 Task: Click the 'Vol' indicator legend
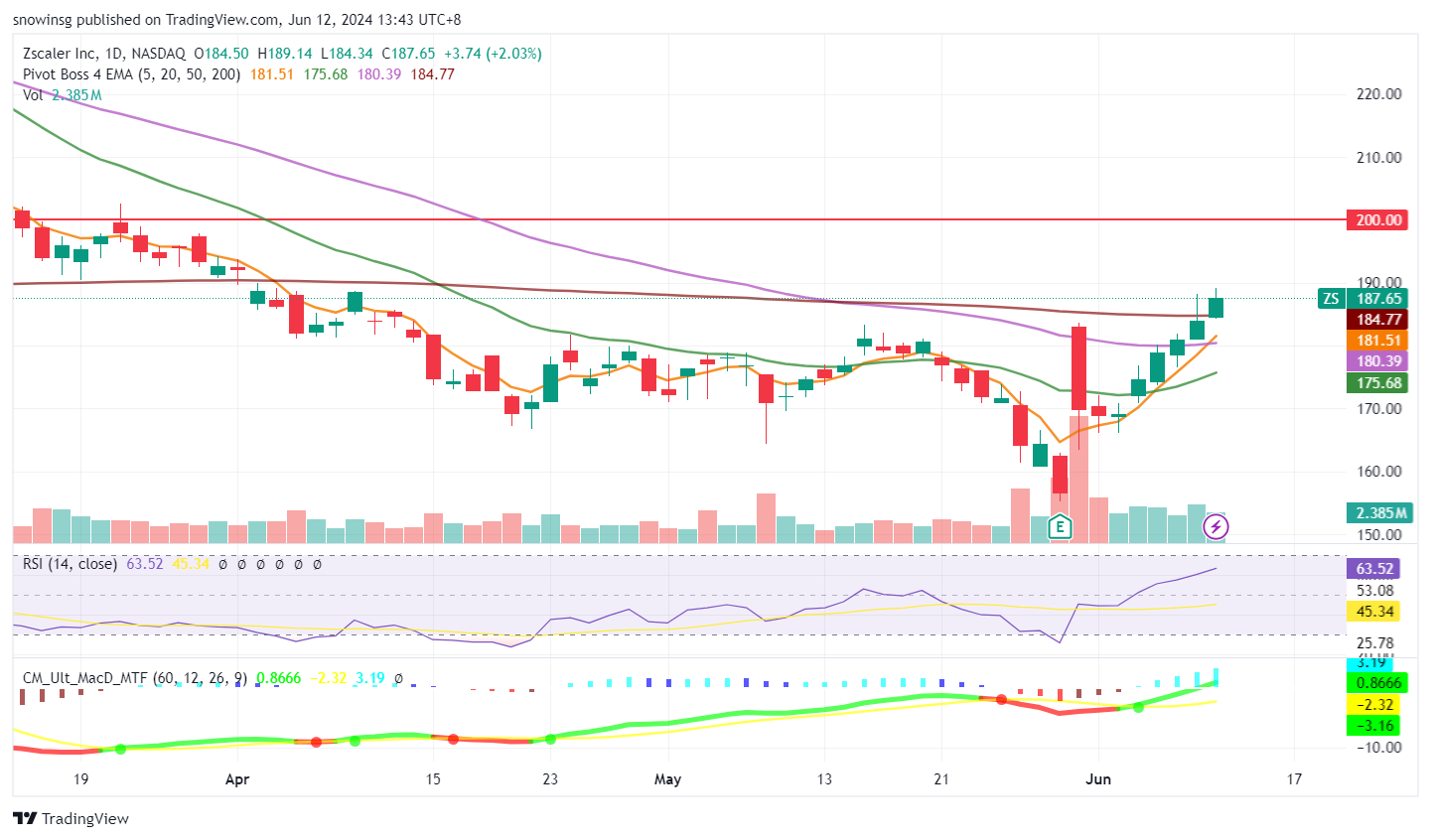coord(33,95)
